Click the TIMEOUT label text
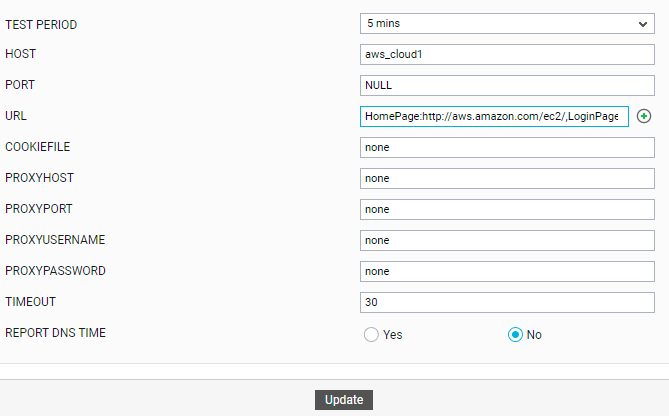This screenshot has width=669, height=416. [30, 302]
